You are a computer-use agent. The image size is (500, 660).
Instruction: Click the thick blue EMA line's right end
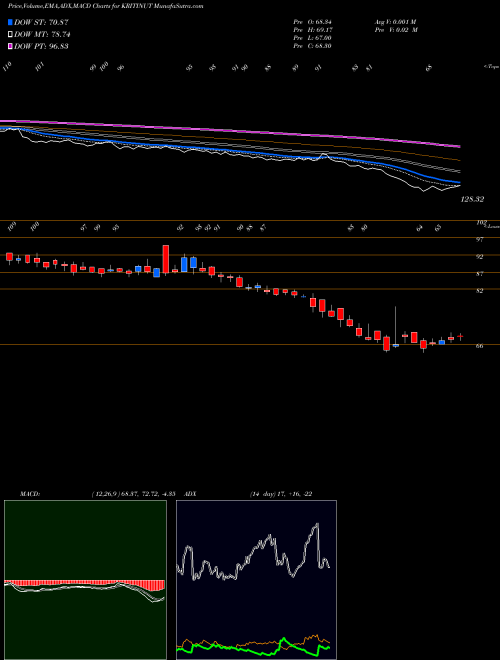point(458,183)
